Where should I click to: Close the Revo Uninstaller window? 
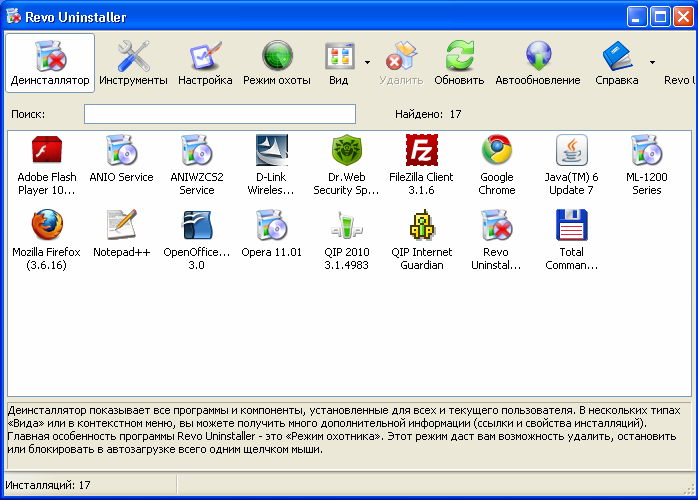683,17
